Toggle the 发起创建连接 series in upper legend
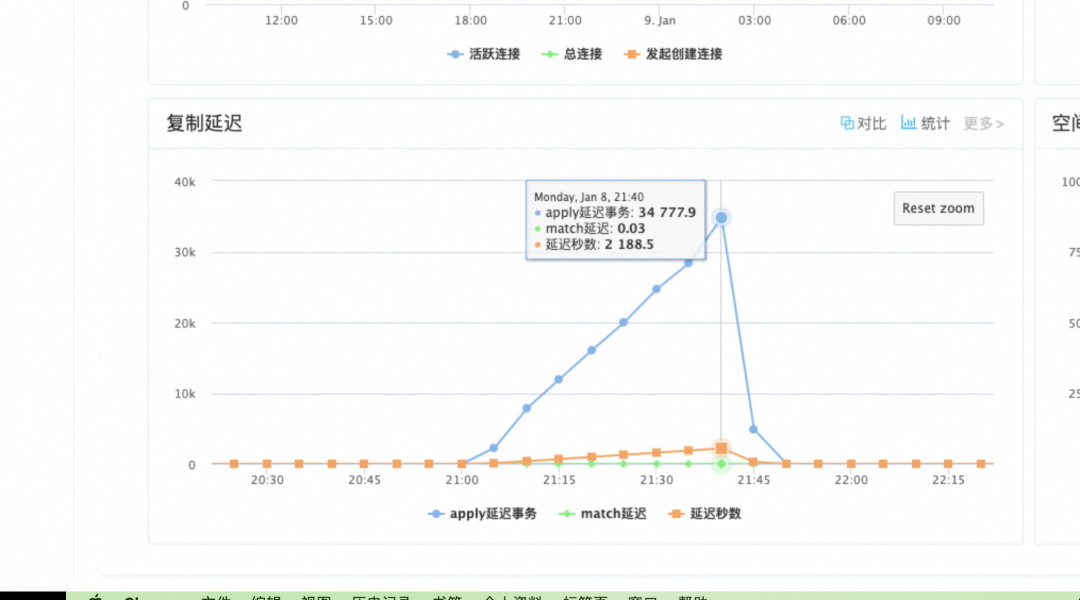The image size is (1080, 600). [x=672, y=54]
